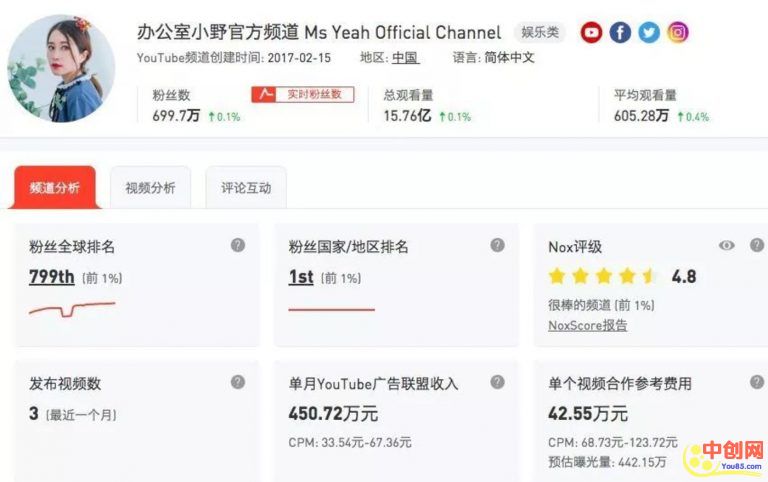Switch to the 视频分析 tab
Screen dimensions: 768x482
150,188
